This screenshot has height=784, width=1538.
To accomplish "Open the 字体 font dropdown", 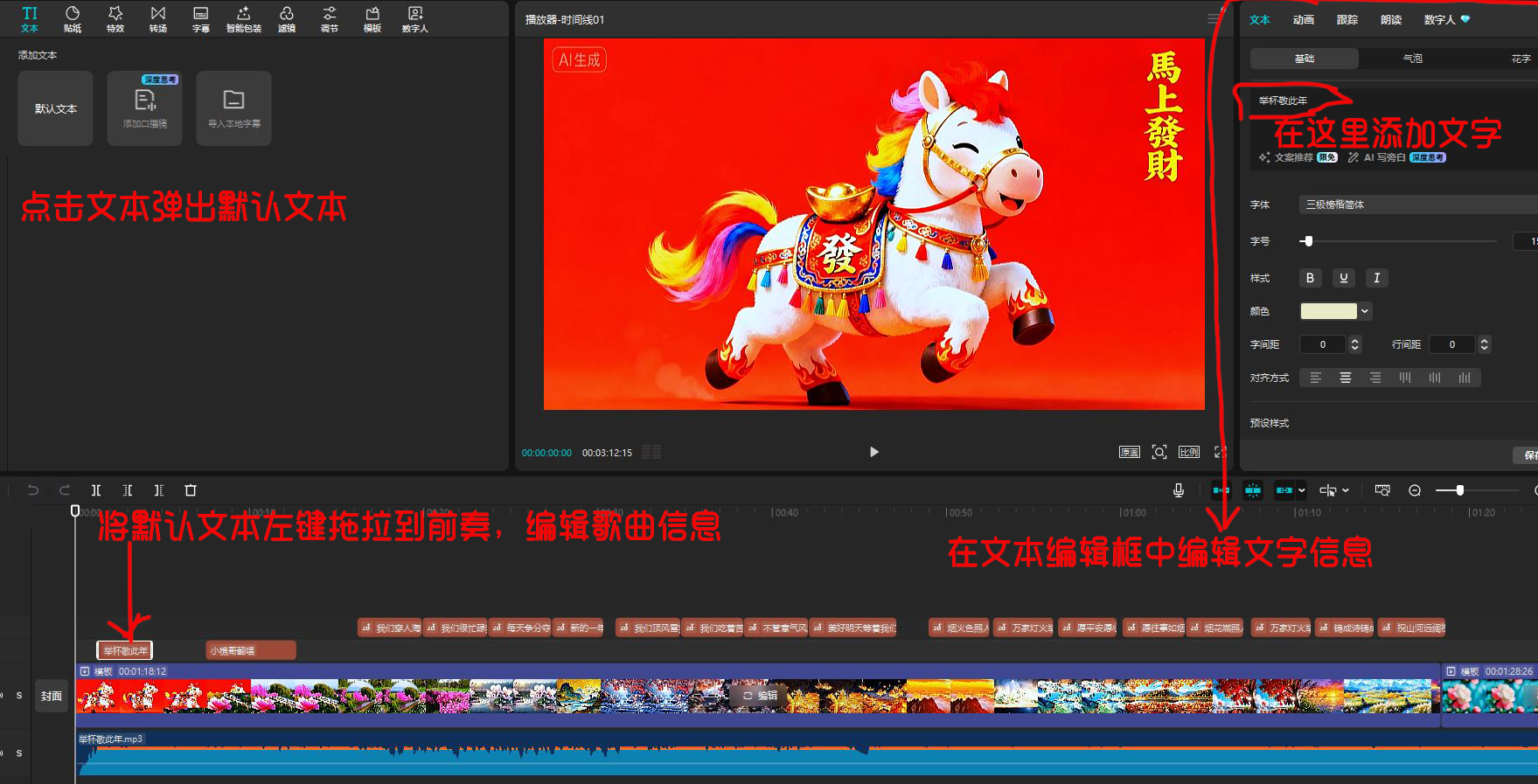I will click(x=1416, y=205).
